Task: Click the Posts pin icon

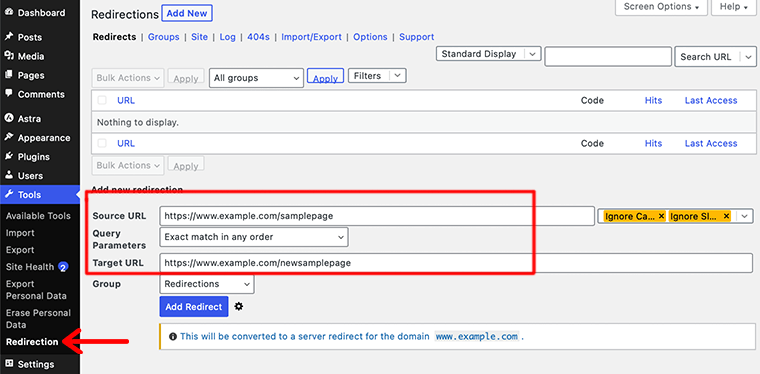Action: point(9,37)
